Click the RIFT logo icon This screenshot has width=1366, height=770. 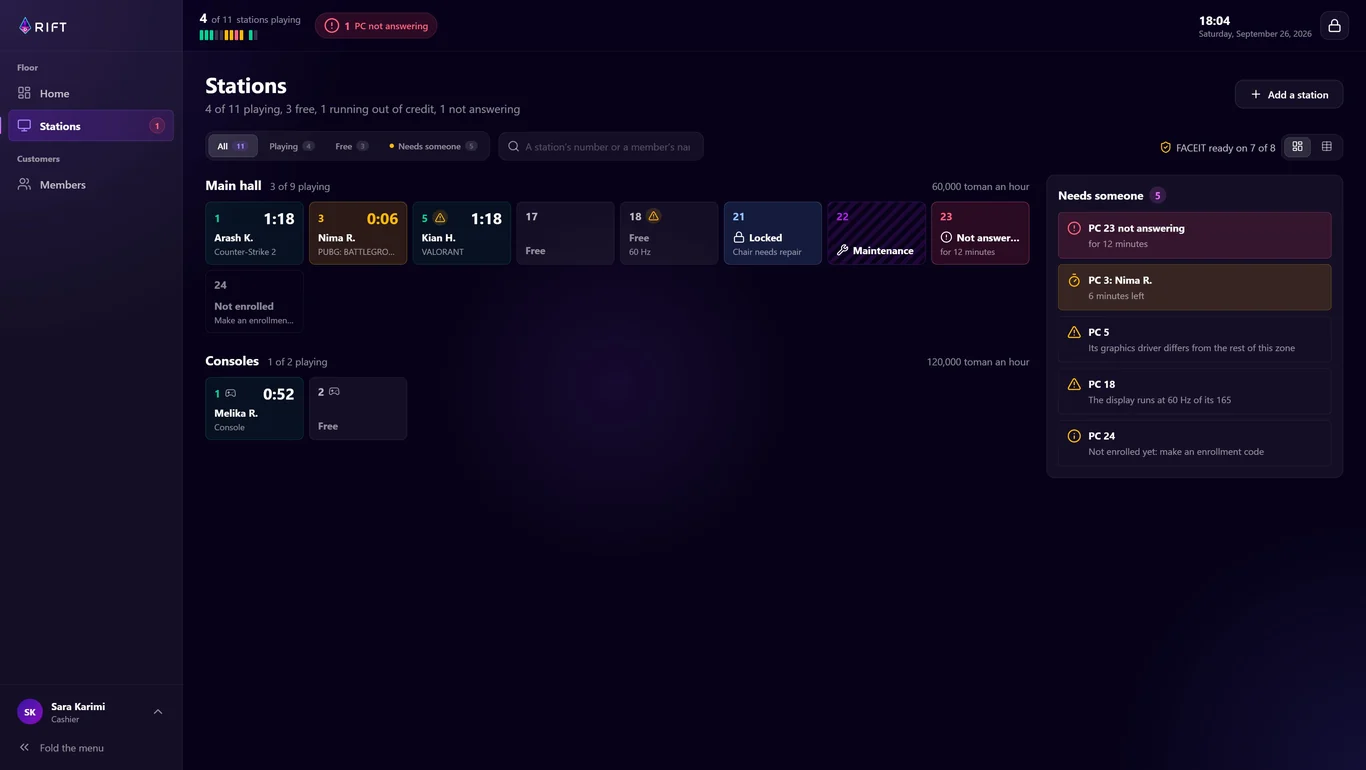pyautogui.click(x=25, y=26)
